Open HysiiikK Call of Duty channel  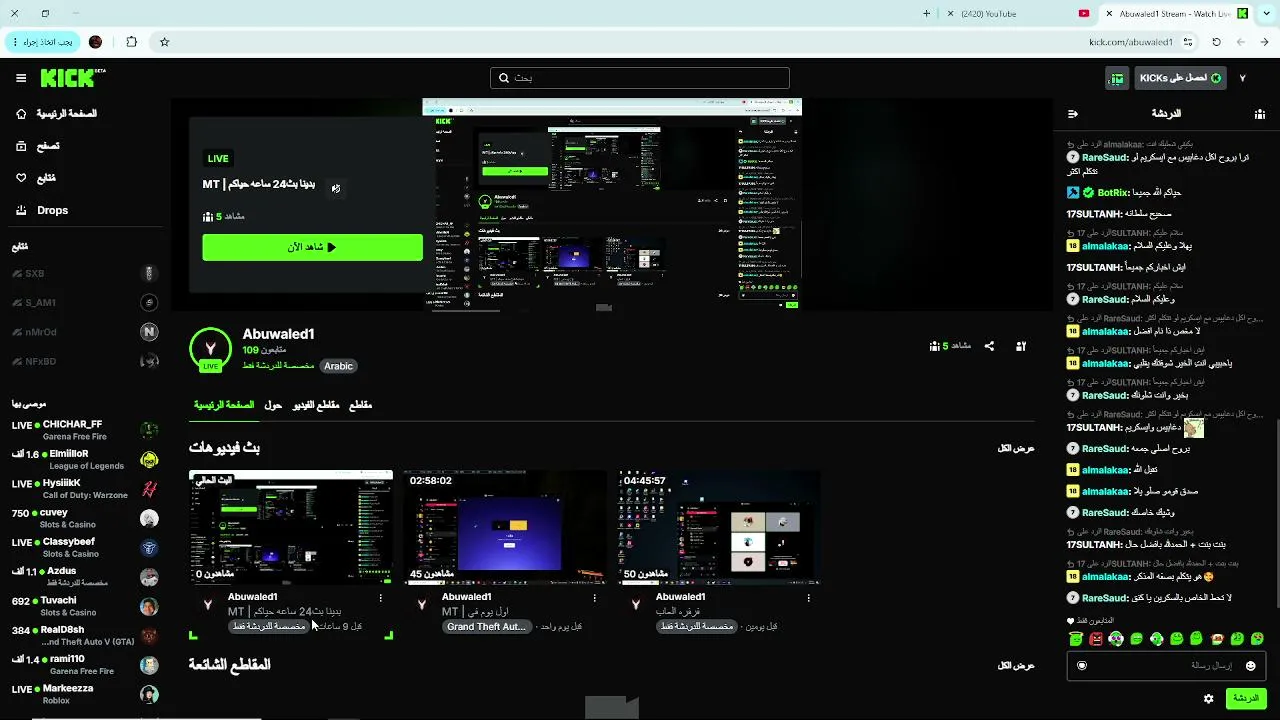pos(85,489)
